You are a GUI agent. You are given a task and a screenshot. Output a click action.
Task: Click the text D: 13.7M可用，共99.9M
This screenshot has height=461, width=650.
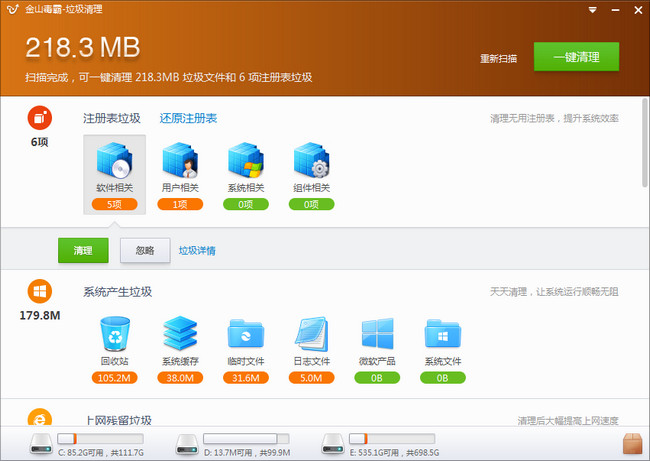click(247, 453)
